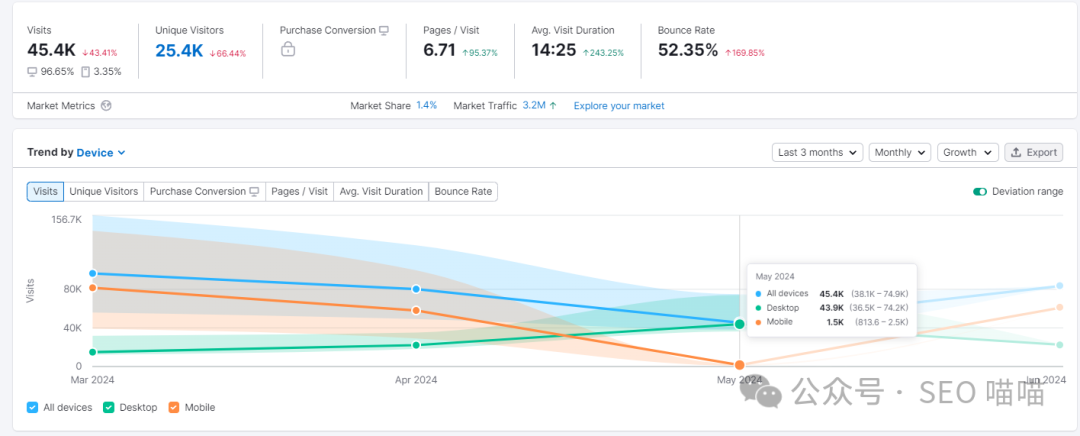Click the mobile phone icon next to 3.35%
Viewport: 1080px width, 436px height.
click(85, 71)
